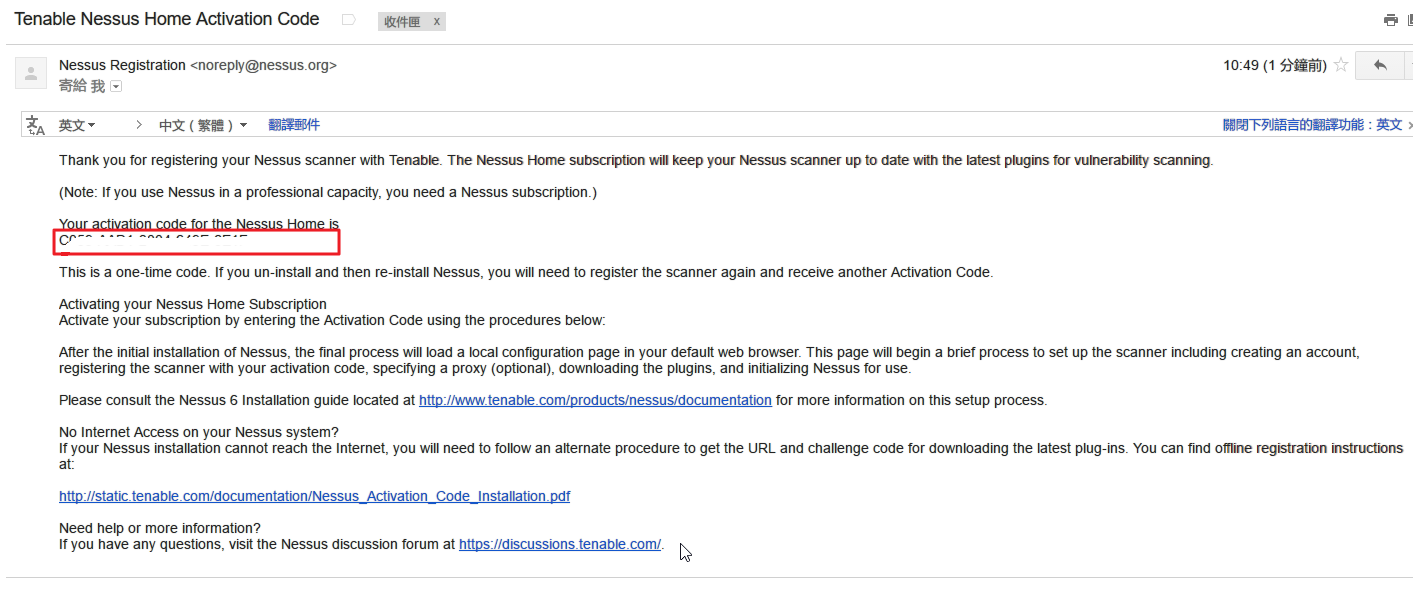Click the translate icon in the translation bar
The width and height of the screenshot is (1413, 589).
tap(35, 125)
